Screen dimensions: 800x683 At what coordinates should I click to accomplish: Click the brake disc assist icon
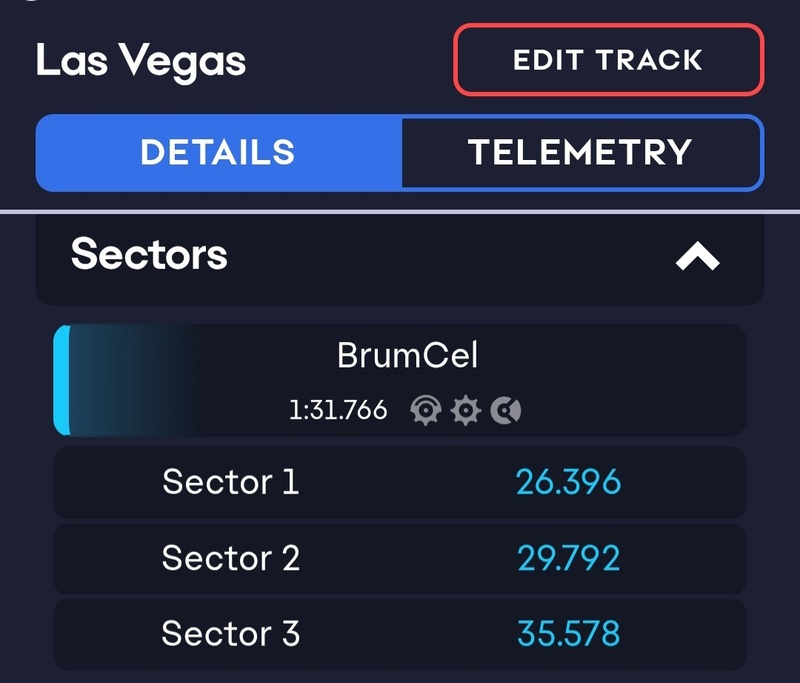pyautogui.click(x=506, y=410)
